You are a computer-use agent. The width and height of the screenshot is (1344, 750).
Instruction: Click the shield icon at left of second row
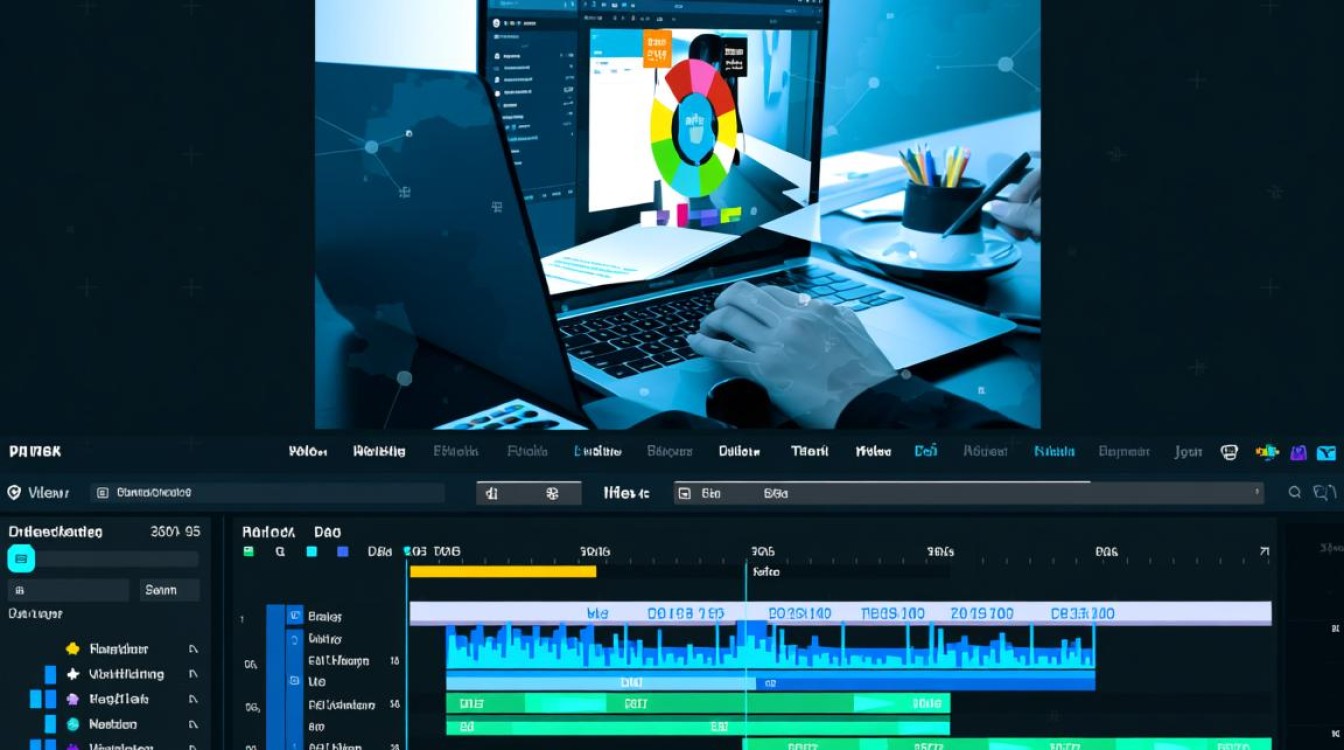click(x=14, y=492)
